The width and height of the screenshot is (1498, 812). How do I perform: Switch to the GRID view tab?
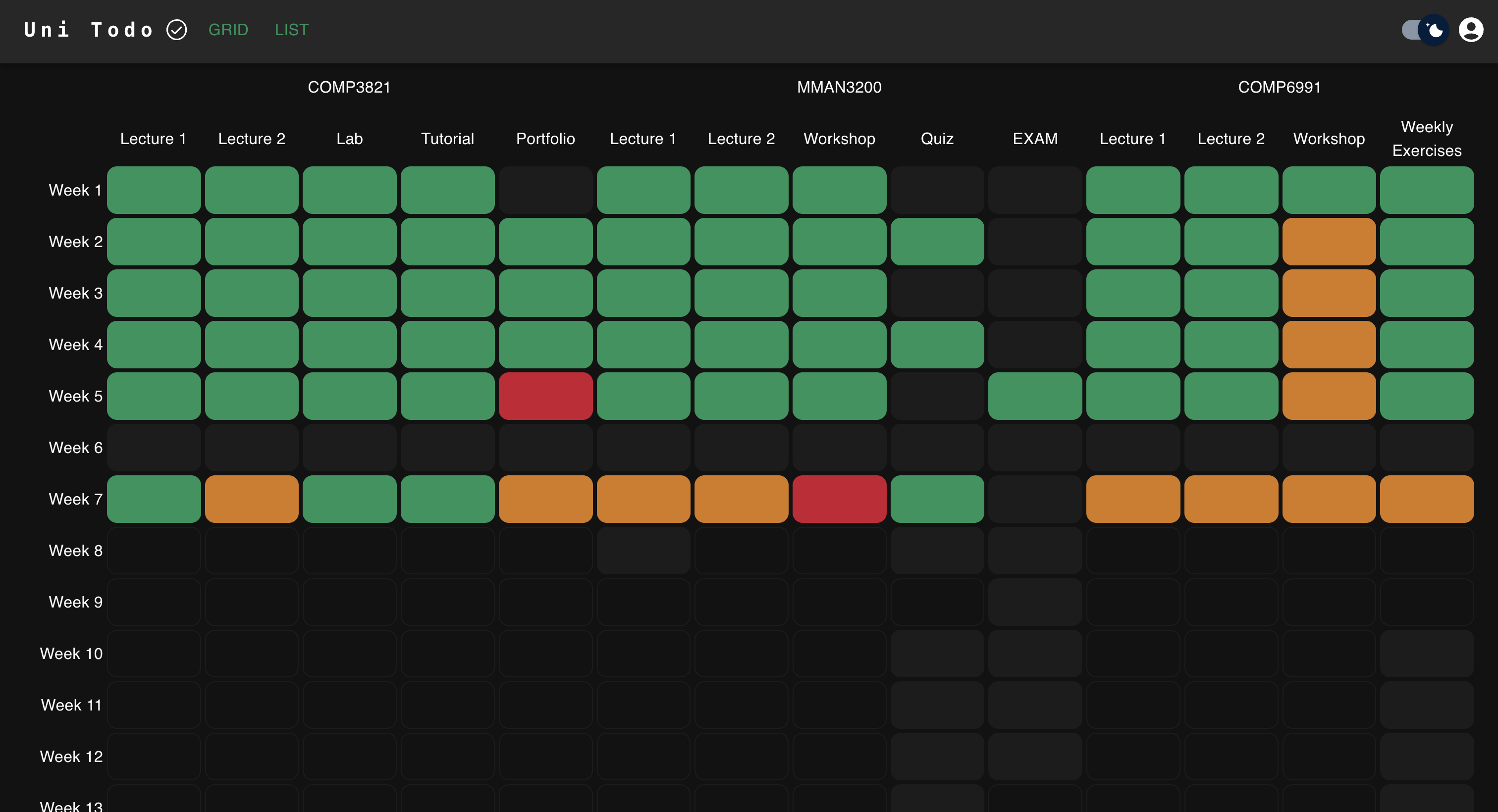coord(228,30)
